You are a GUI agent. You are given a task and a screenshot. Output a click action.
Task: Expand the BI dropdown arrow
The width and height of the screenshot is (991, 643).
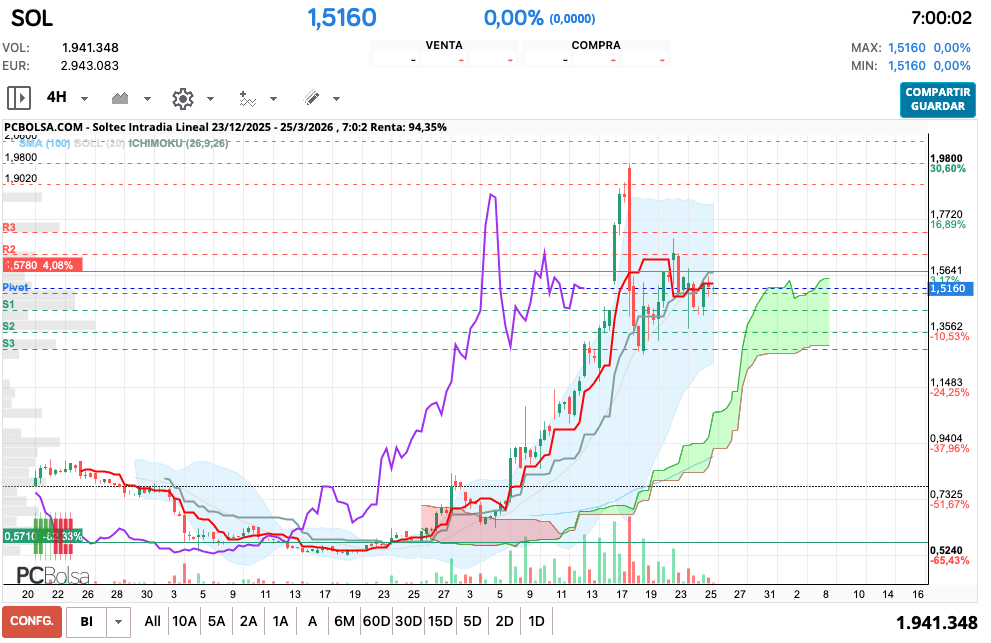tap(118, 622)
